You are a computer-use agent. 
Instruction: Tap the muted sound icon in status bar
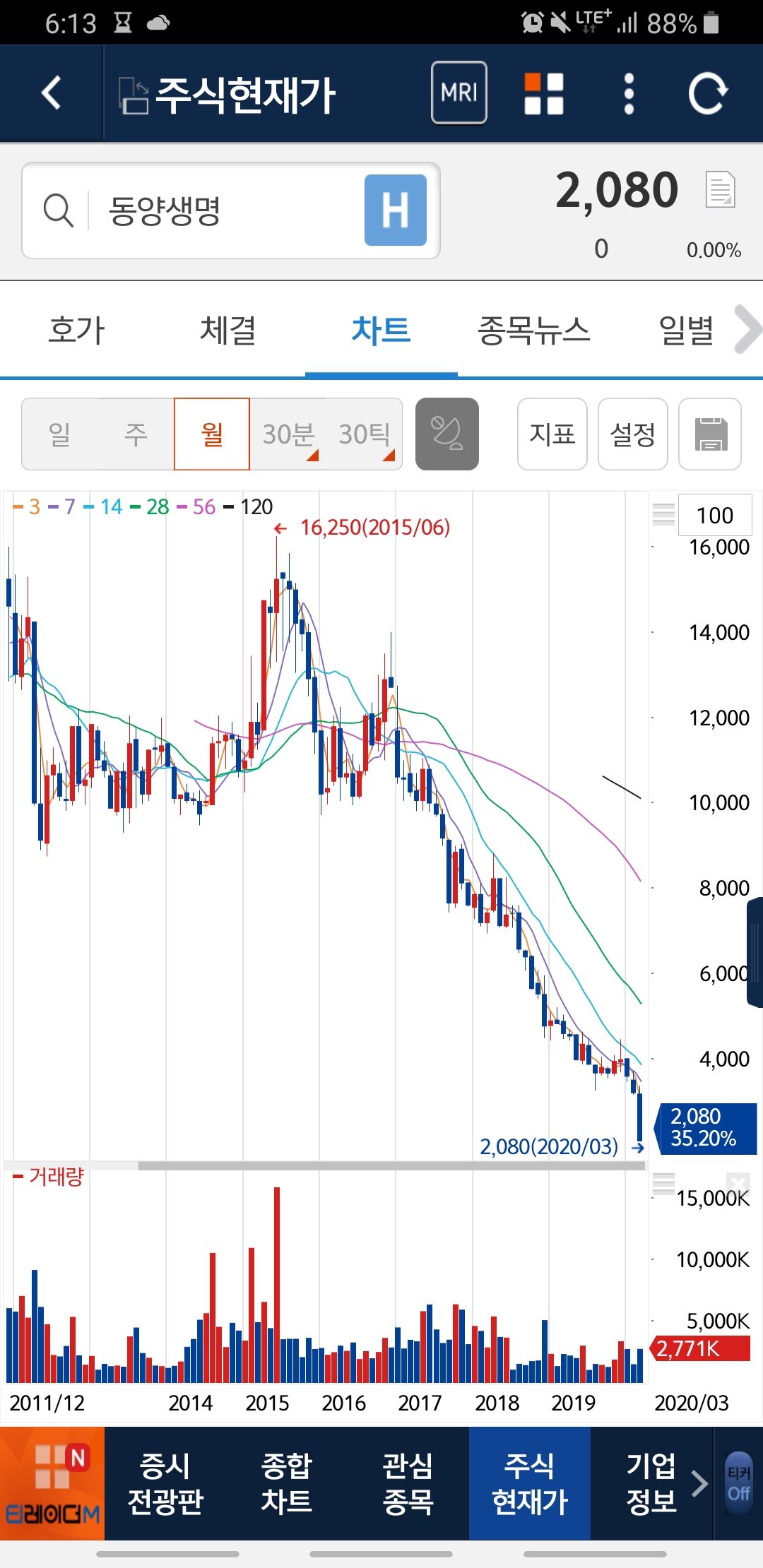tap(560, 23)
